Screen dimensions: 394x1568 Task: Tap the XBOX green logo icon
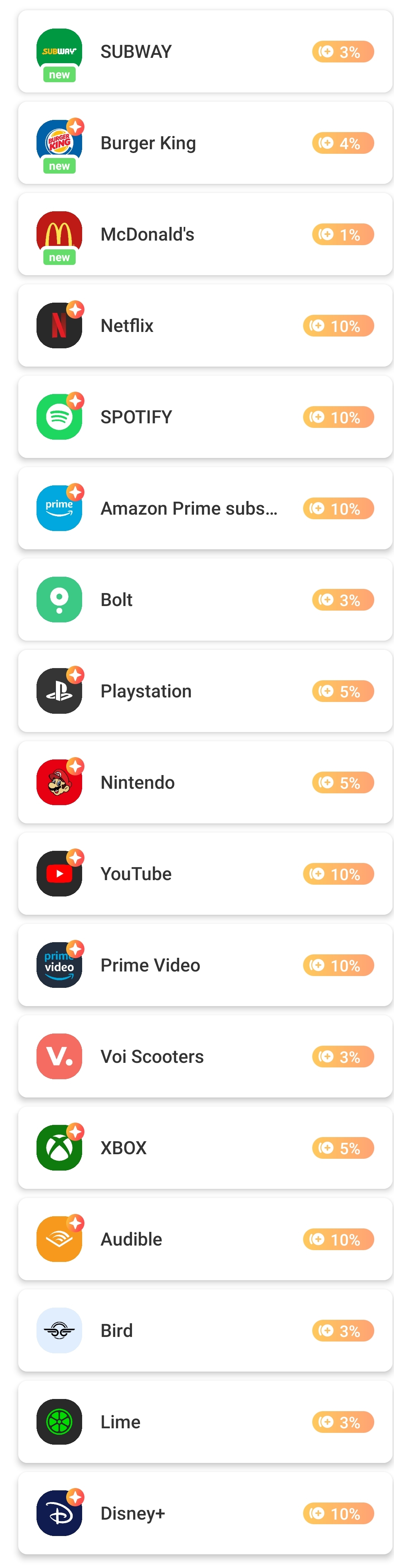click(59, 1147)
